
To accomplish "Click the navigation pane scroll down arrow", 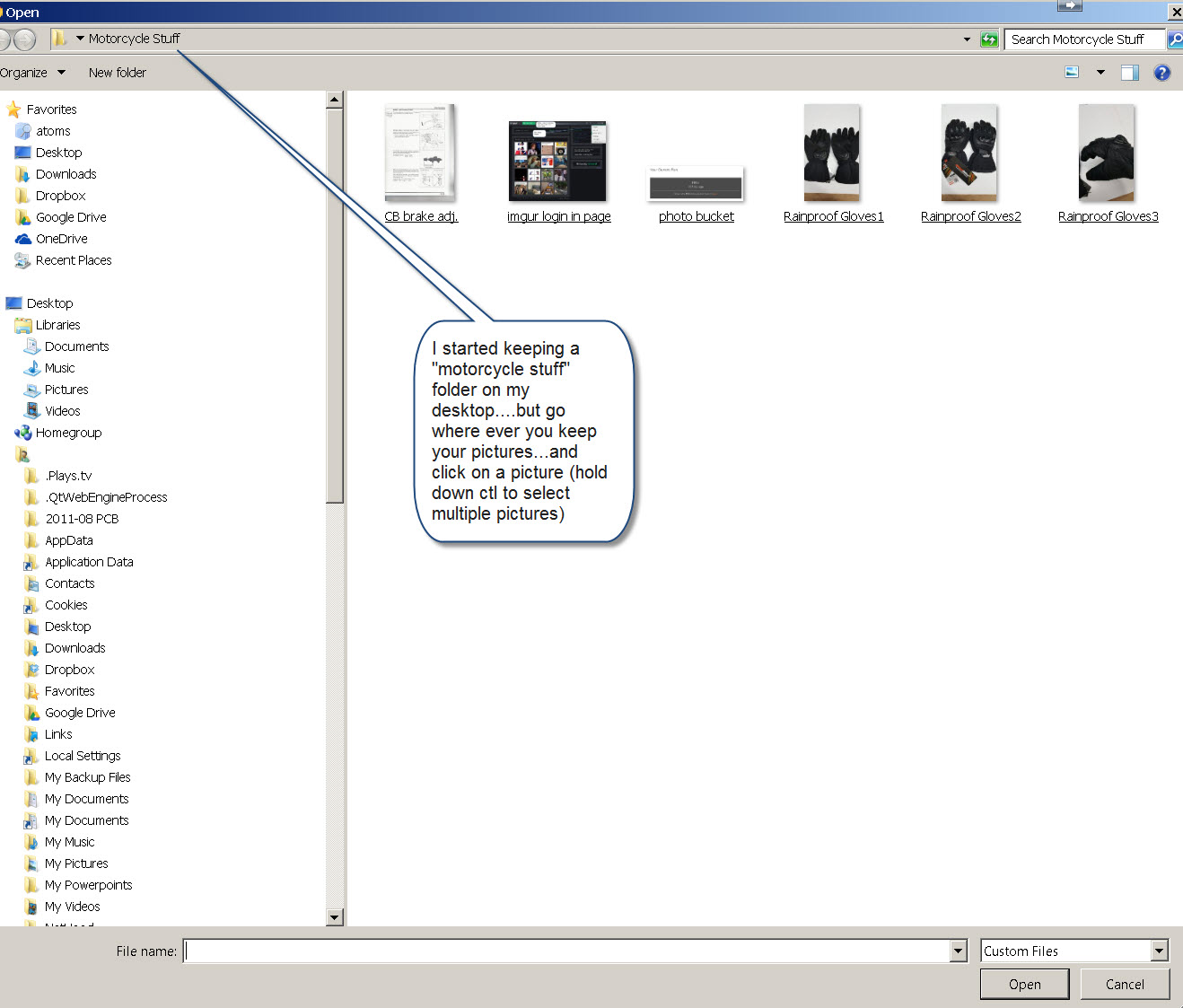I will point(335,917).
